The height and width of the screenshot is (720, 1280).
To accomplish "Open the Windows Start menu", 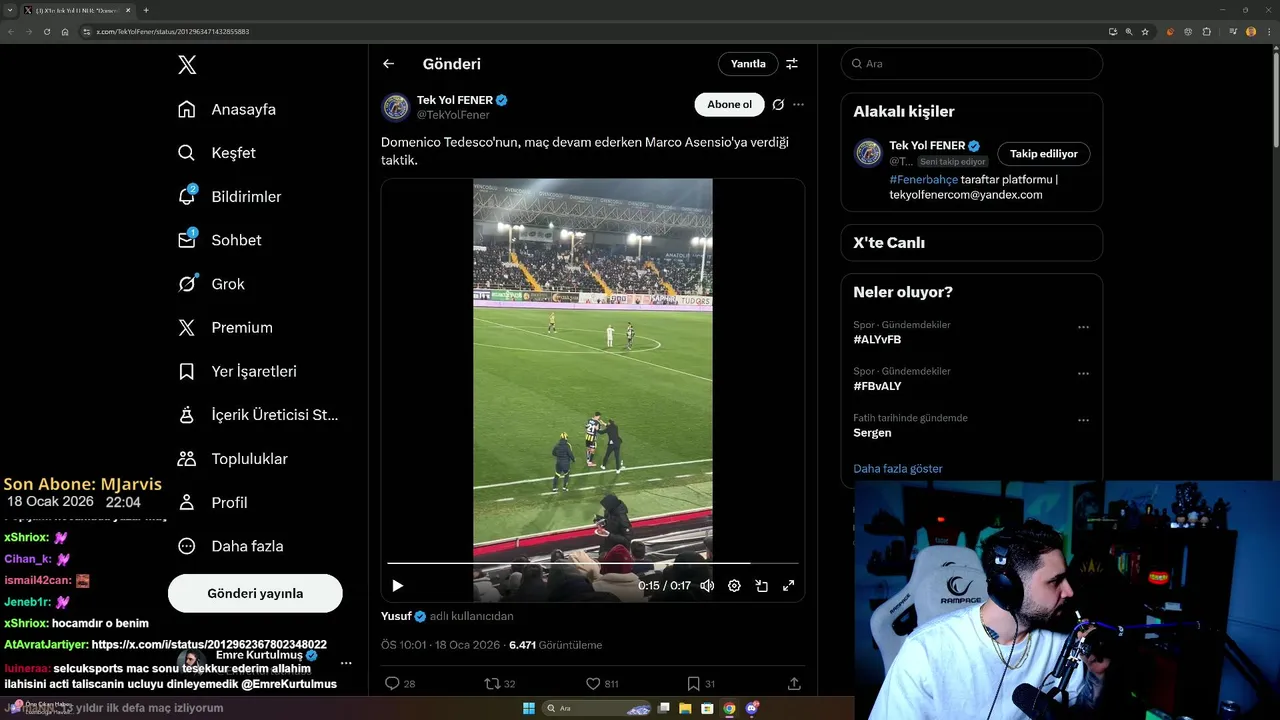I will coord(529,708).
